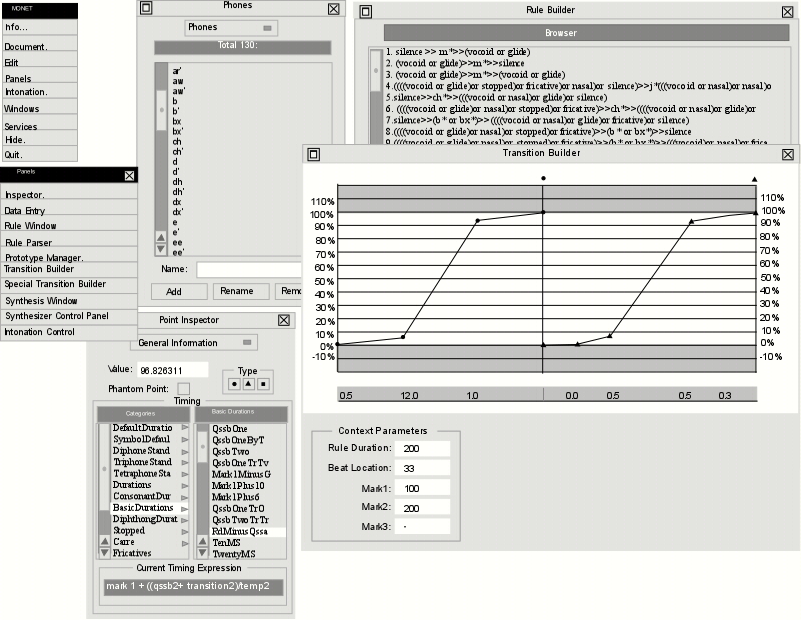Screen dimensions: 801x620
Task: Click the Rename phone button
Action: coord(241,291)
